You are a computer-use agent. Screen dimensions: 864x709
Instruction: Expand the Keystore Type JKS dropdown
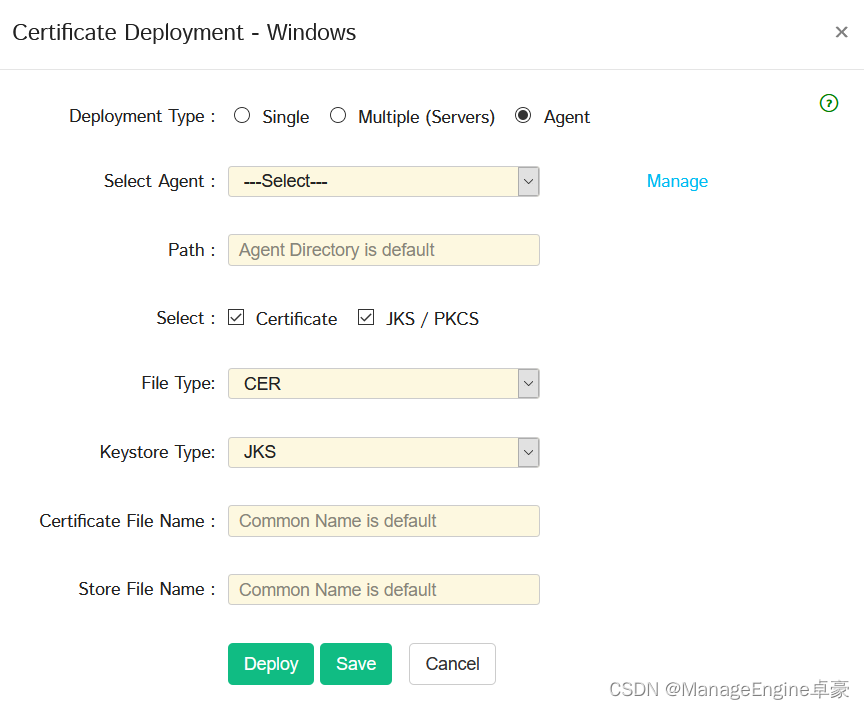pyautogui.click(x=384, y=452)
